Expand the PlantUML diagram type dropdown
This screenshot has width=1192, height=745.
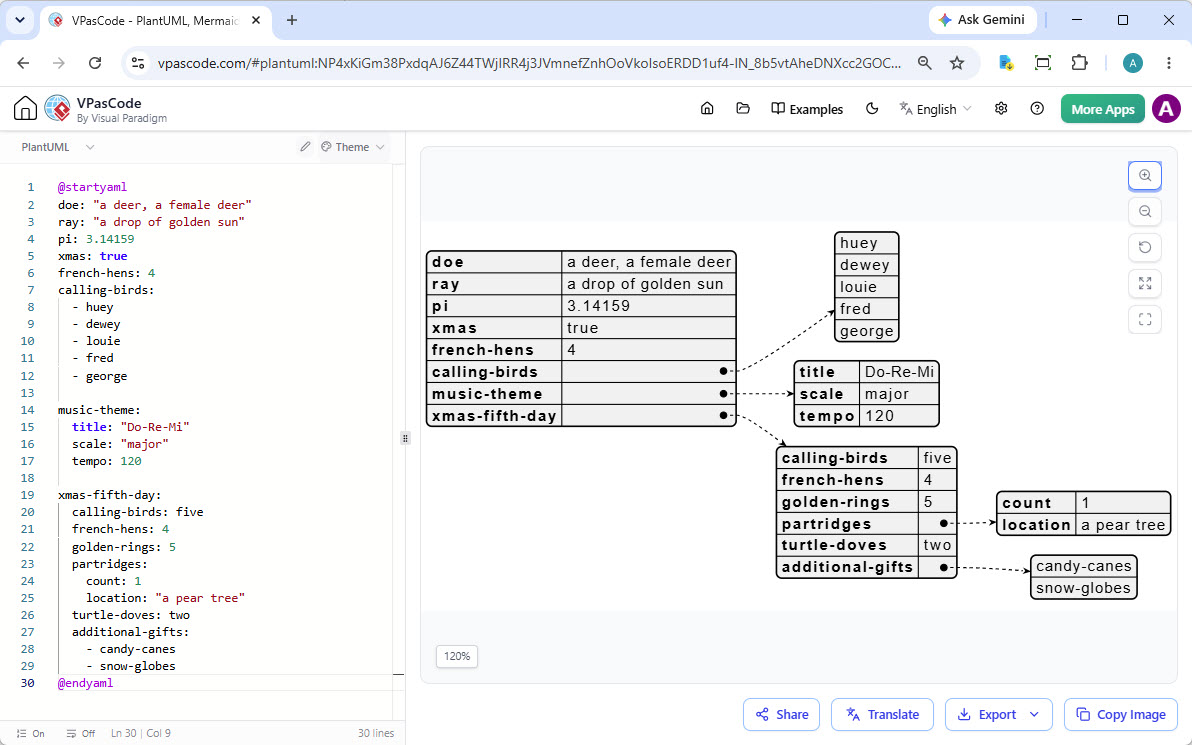[x=58, y=147]
